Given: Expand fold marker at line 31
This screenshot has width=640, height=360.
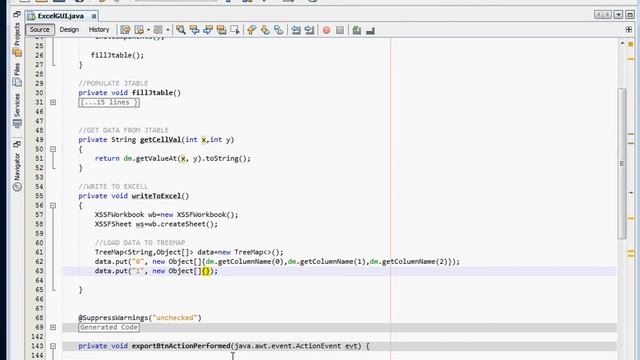Looking at the screenshot, I should [x=53, y=102].
